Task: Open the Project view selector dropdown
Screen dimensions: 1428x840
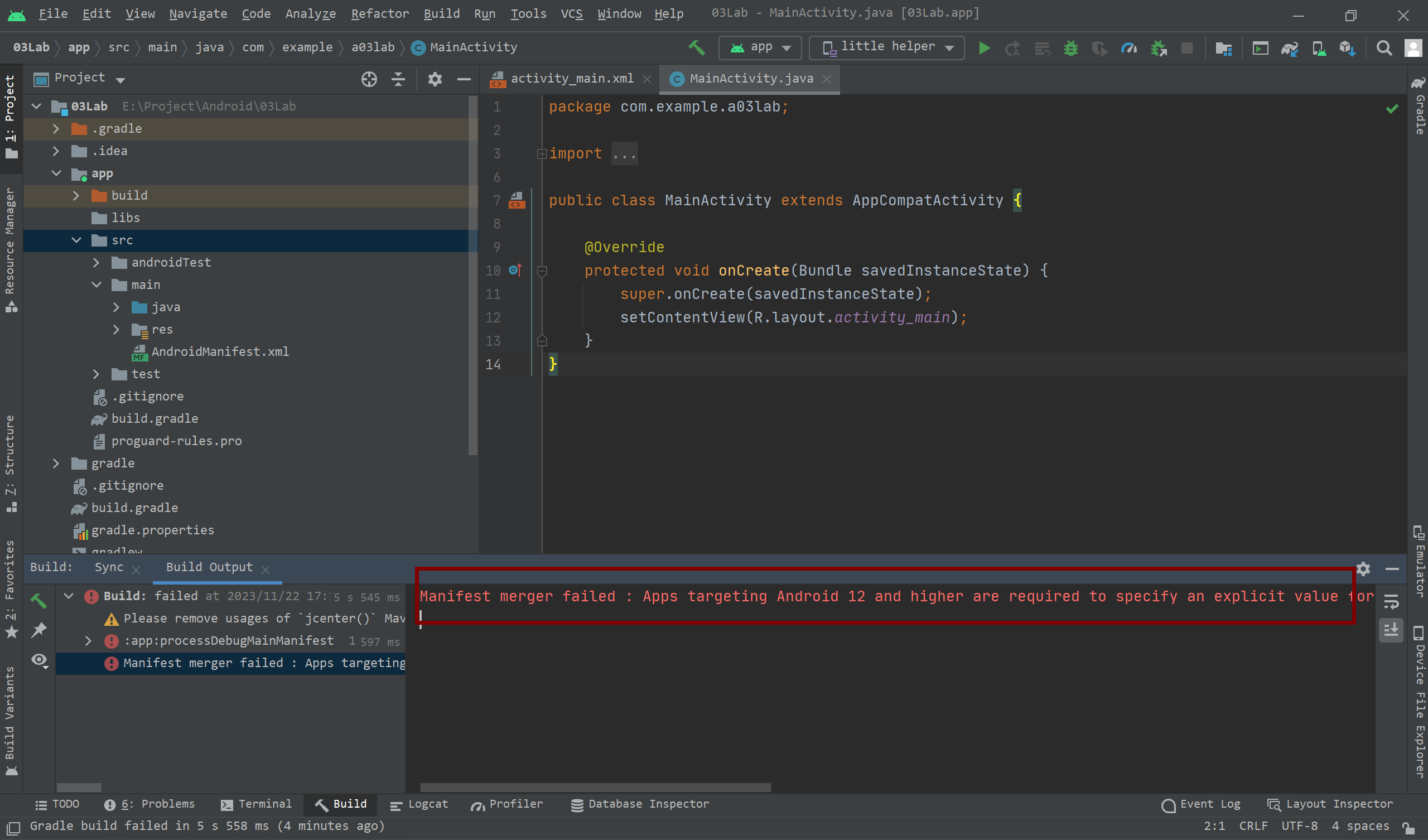Action: tap(80, 78)
